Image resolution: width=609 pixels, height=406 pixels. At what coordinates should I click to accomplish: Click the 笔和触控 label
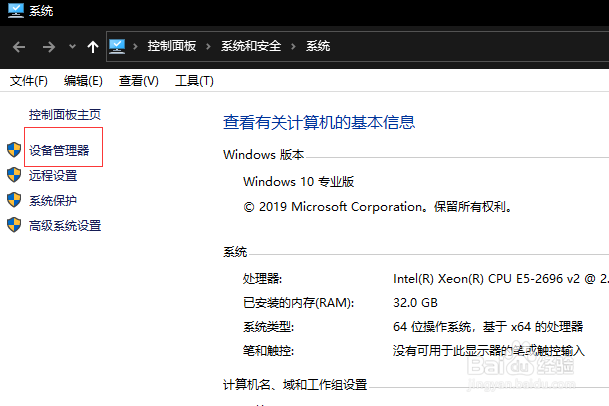(268, 351)
